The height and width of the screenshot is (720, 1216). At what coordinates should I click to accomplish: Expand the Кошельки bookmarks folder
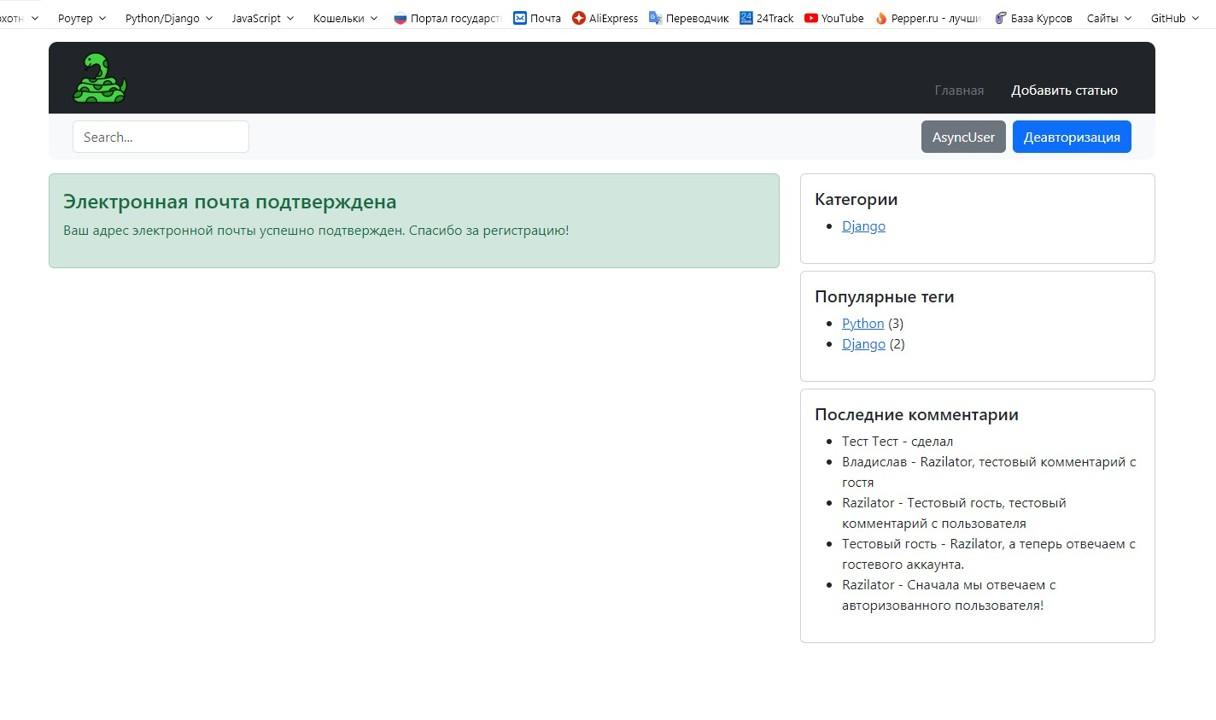346,18
